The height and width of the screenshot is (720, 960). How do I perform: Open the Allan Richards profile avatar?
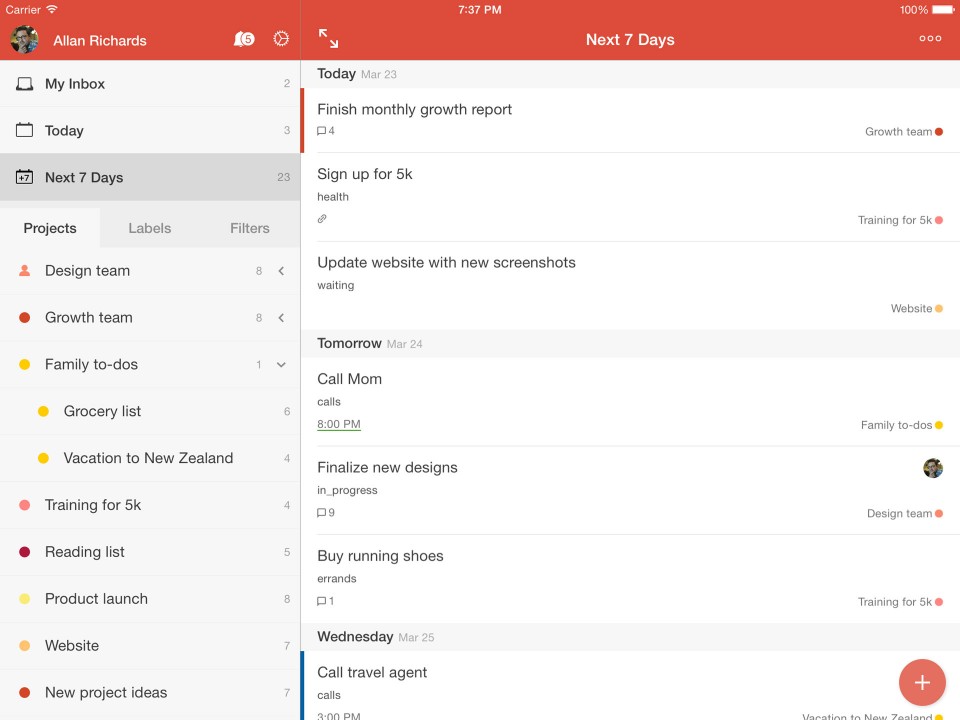(x=25, y=40)
